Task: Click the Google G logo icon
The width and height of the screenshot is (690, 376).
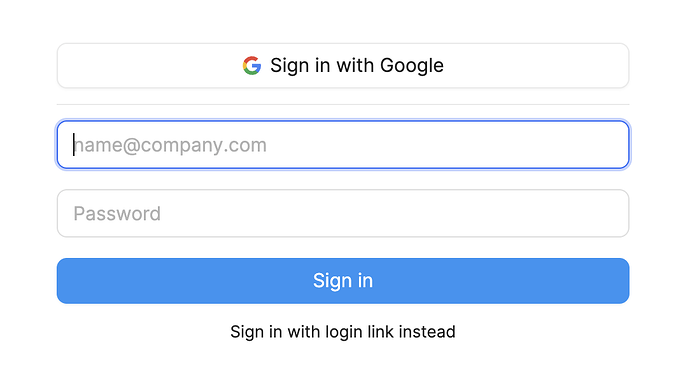Action: pos(252,66)
